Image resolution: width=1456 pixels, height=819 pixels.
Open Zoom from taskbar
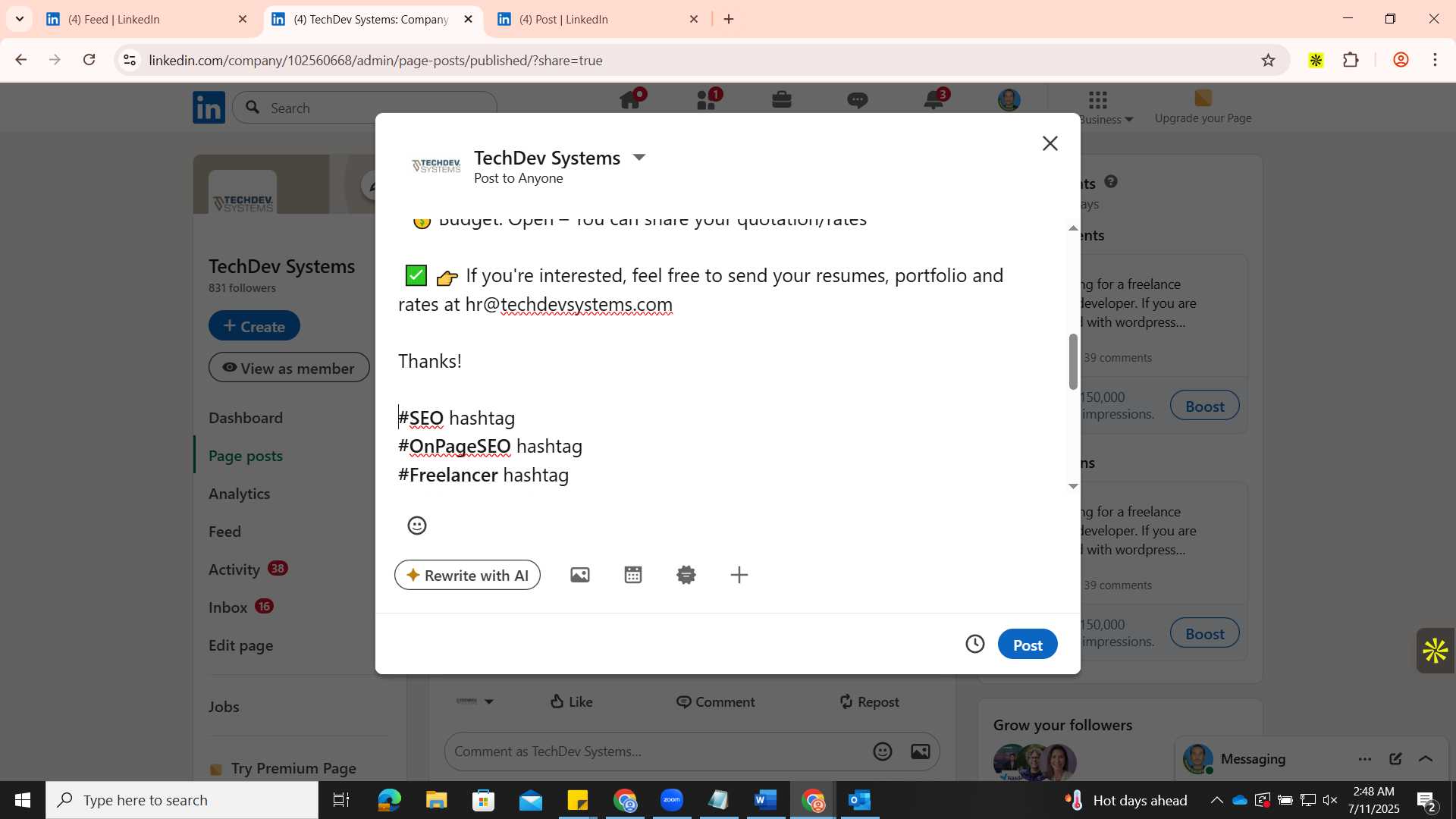671,800
